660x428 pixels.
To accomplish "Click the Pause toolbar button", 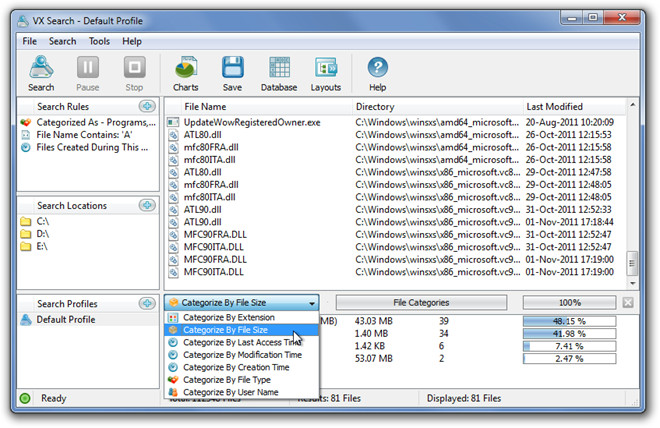I will pos(88,73).
